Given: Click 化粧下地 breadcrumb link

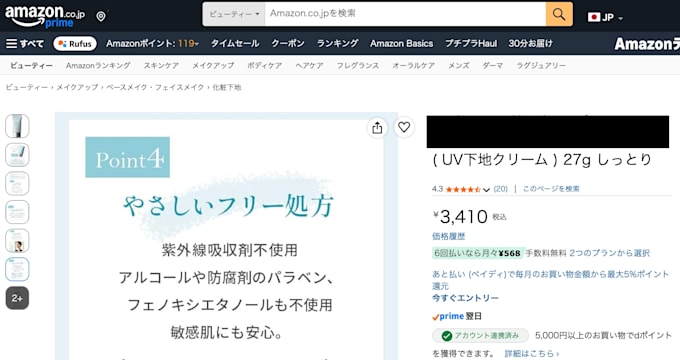Looking at the screenshot, I should (x=226, y=87).
